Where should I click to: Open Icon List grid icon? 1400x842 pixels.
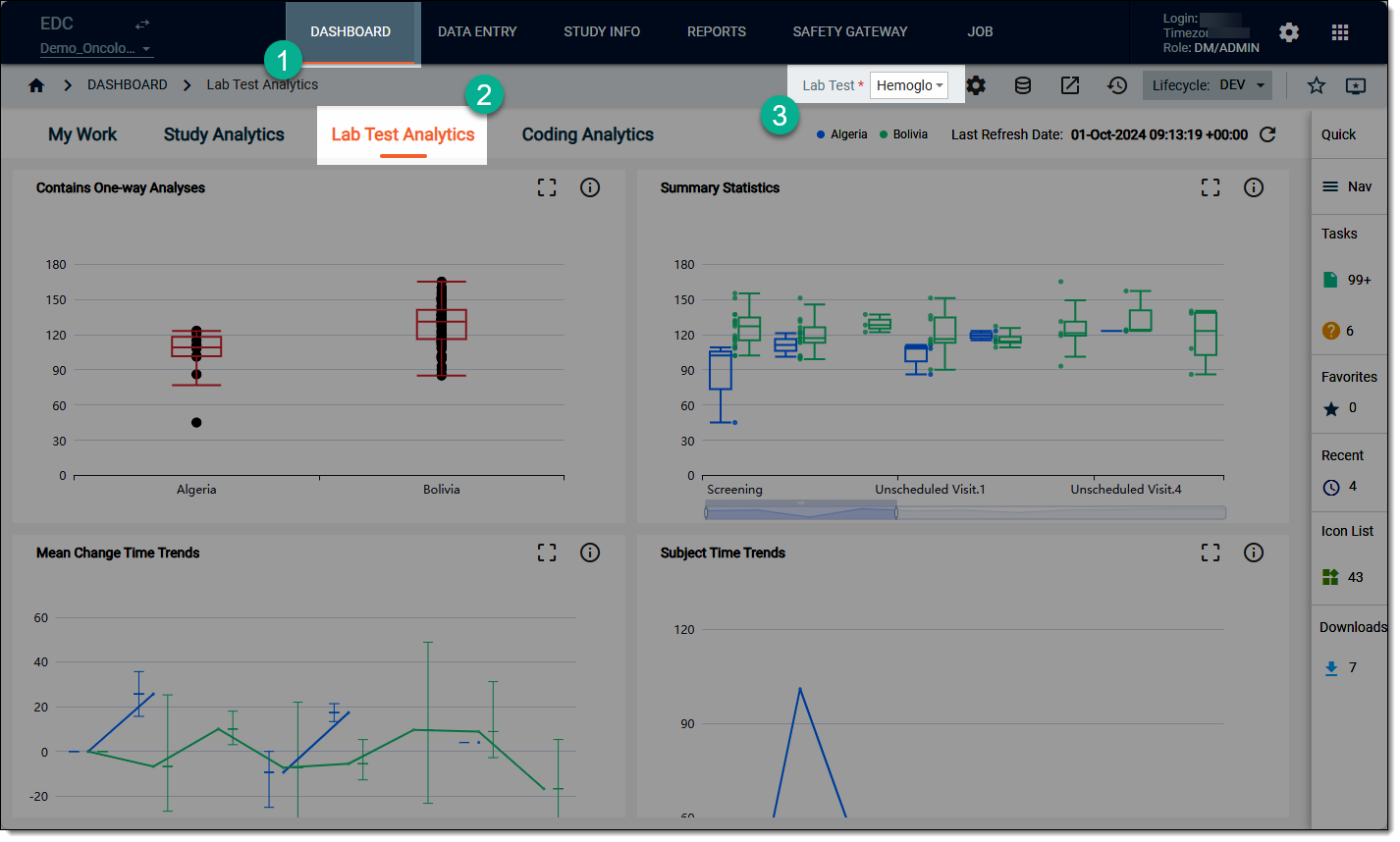[1330, 577]
